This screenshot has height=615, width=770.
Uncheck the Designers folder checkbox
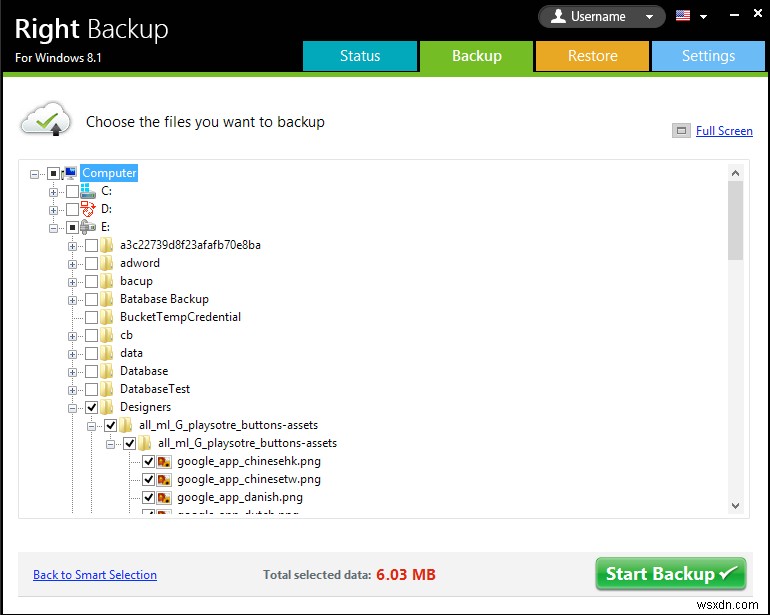91,407
